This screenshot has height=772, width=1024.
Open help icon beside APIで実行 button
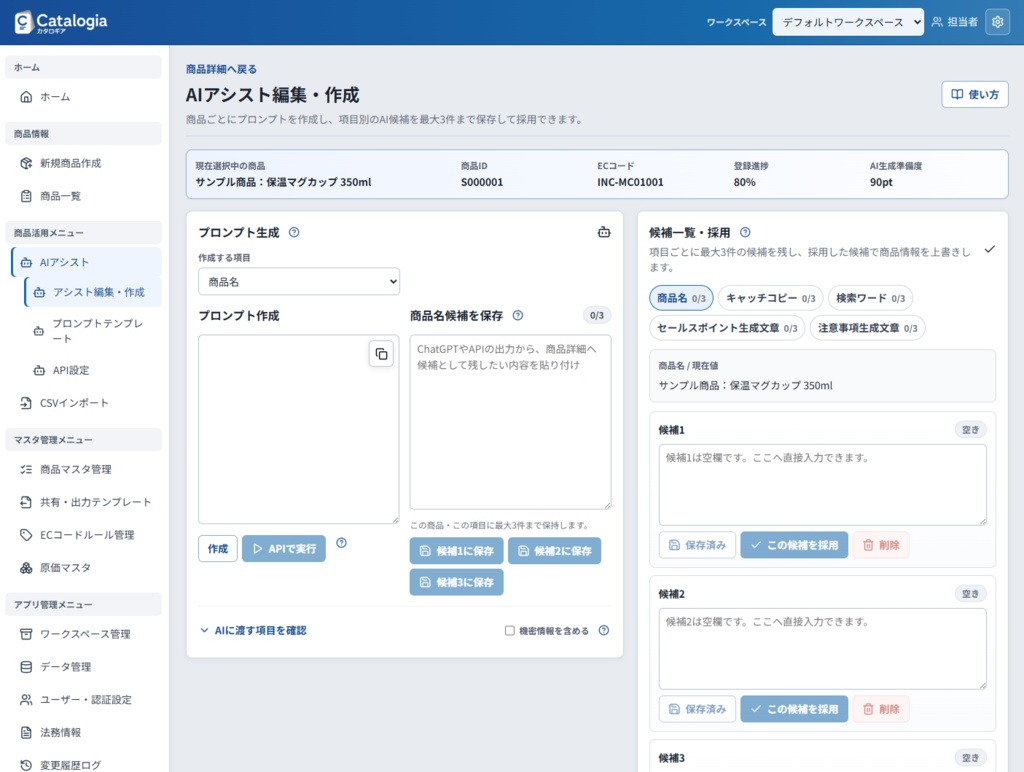(x=342, y=543)
